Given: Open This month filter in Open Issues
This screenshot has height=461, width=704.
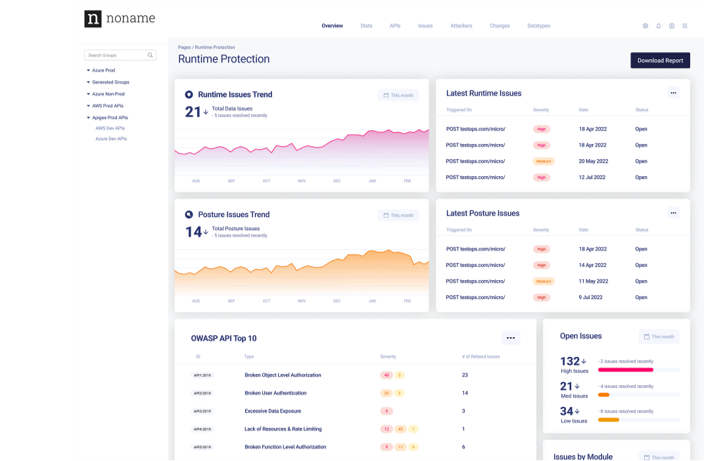Looking at the screenshot, I should (x=659, y=337).
